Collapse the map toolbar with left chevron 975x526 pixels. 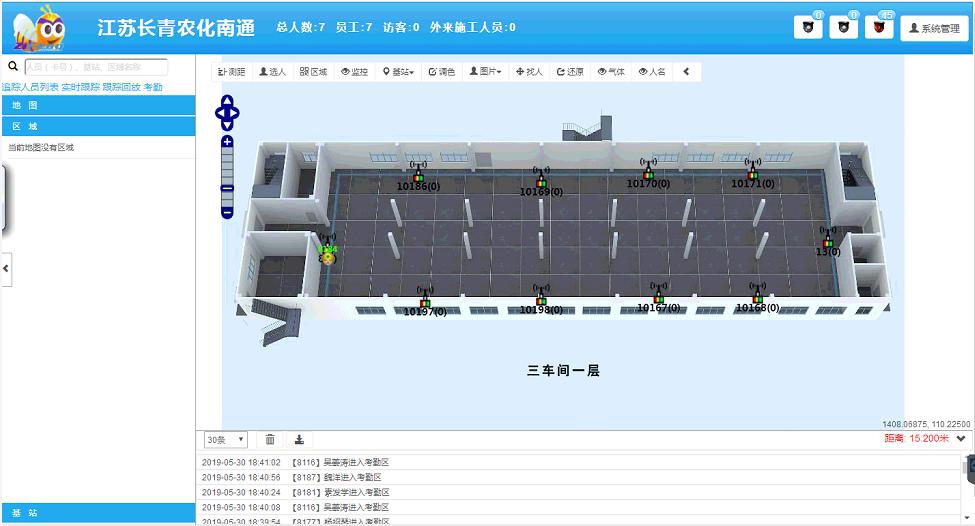tap(686, 72)
